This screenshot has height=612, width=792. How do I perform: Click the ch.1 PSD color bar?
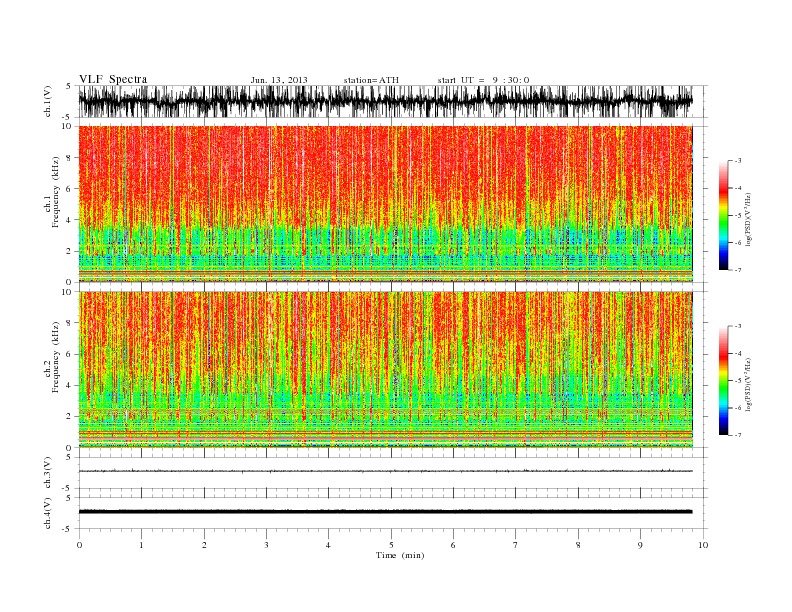pos(723,215)
